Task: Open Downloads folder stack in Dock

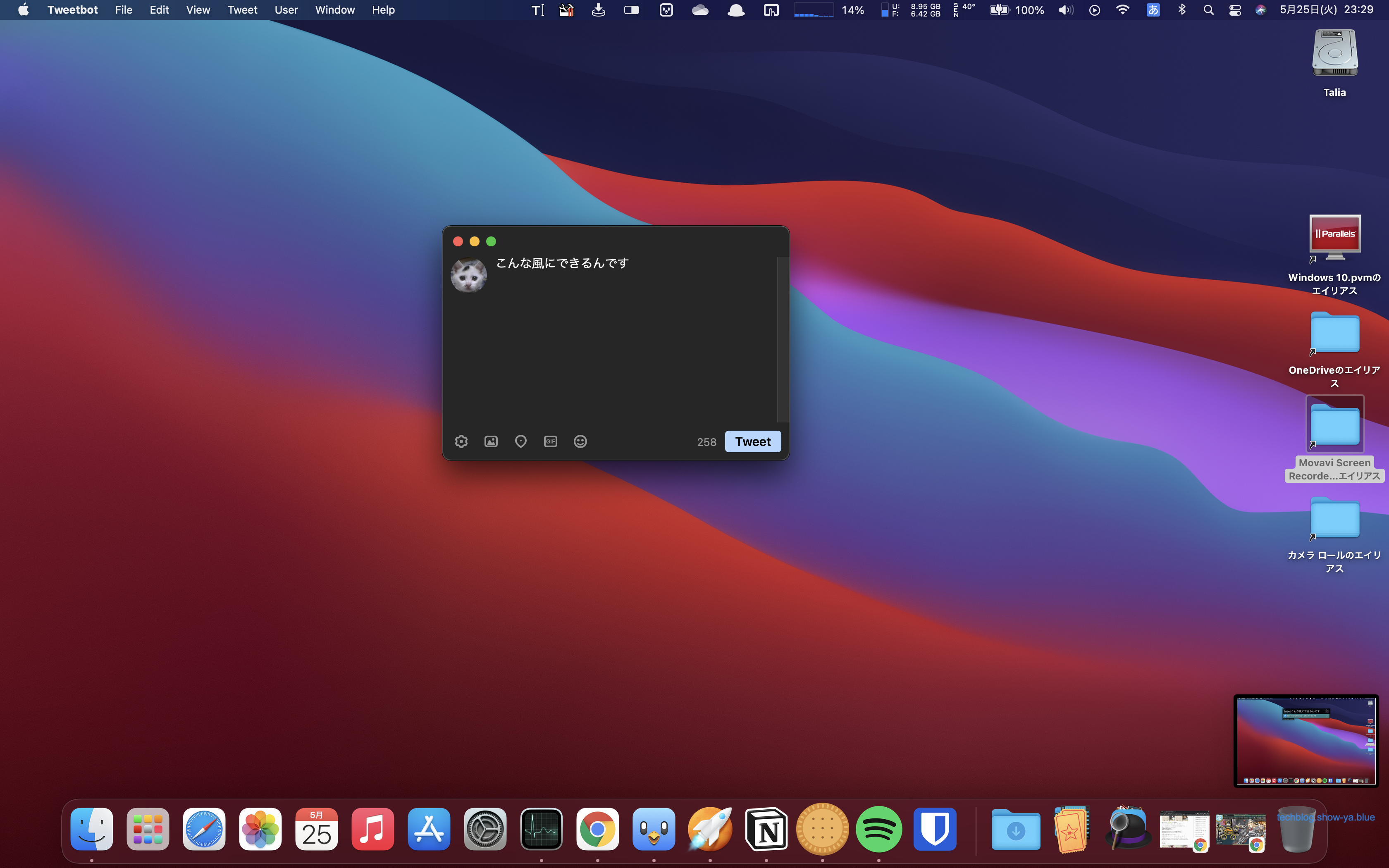Action: click(x=1015, y=830)
